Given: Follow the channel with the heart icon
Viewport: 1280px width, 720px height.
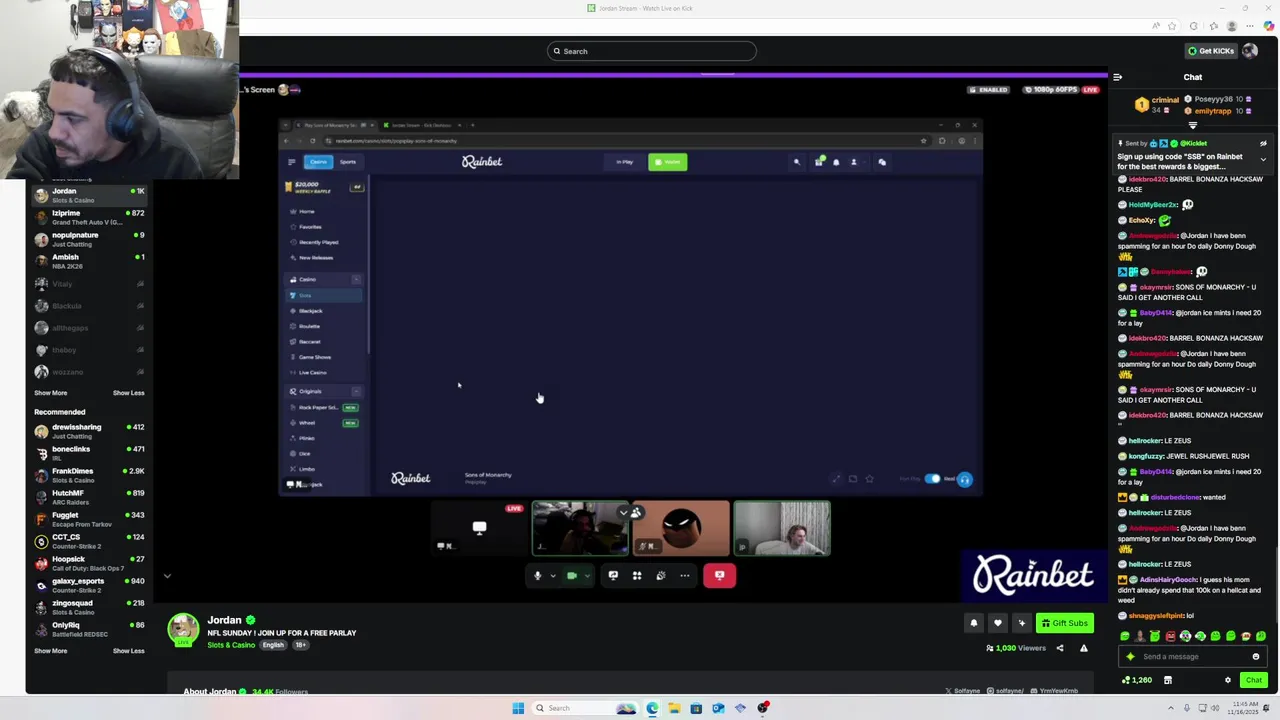Looking at the screenshot, I should 997,623.
